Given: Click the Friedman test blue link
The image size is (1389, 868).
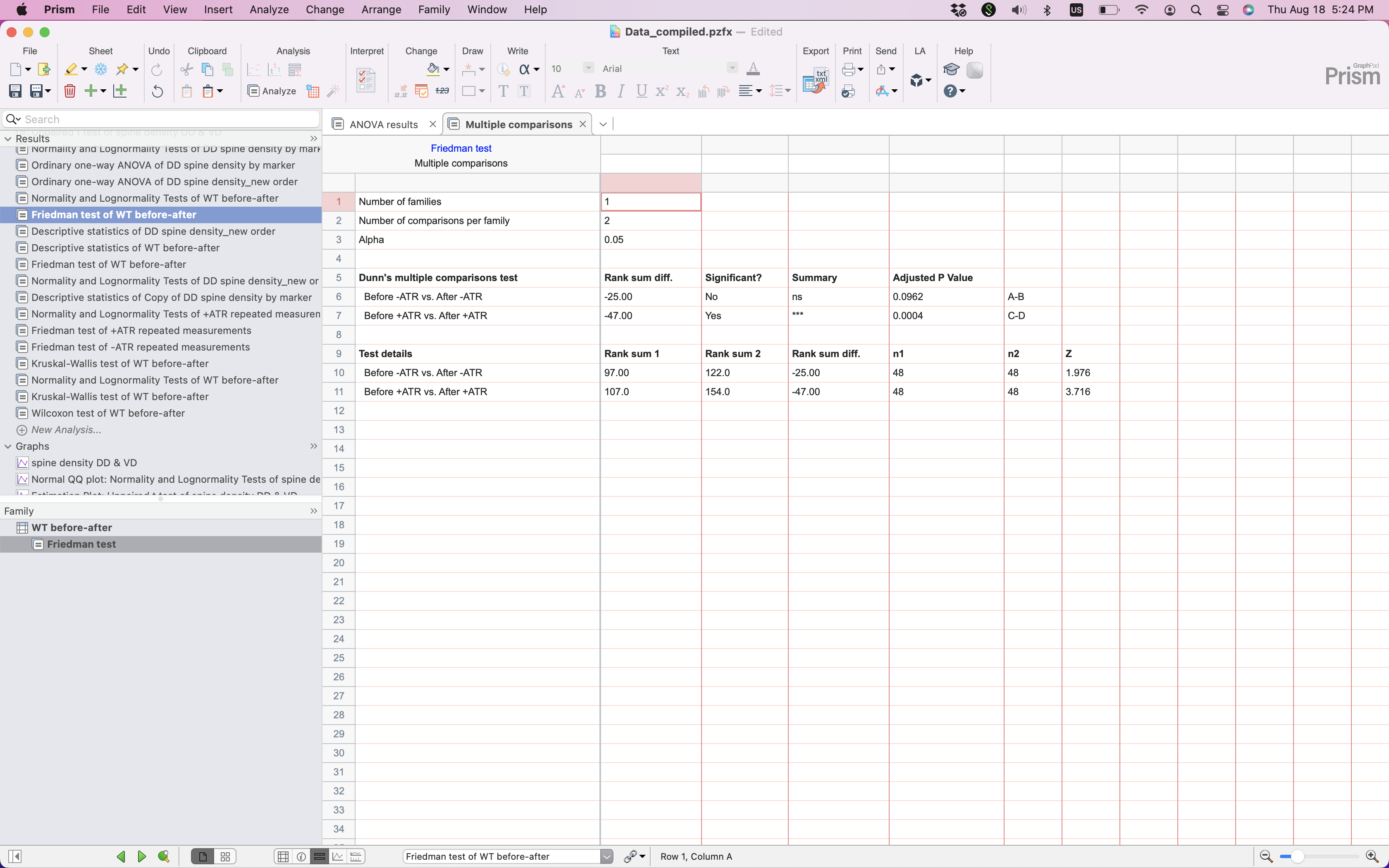Looking at the screenshot, I should click(x=461, y=148).
